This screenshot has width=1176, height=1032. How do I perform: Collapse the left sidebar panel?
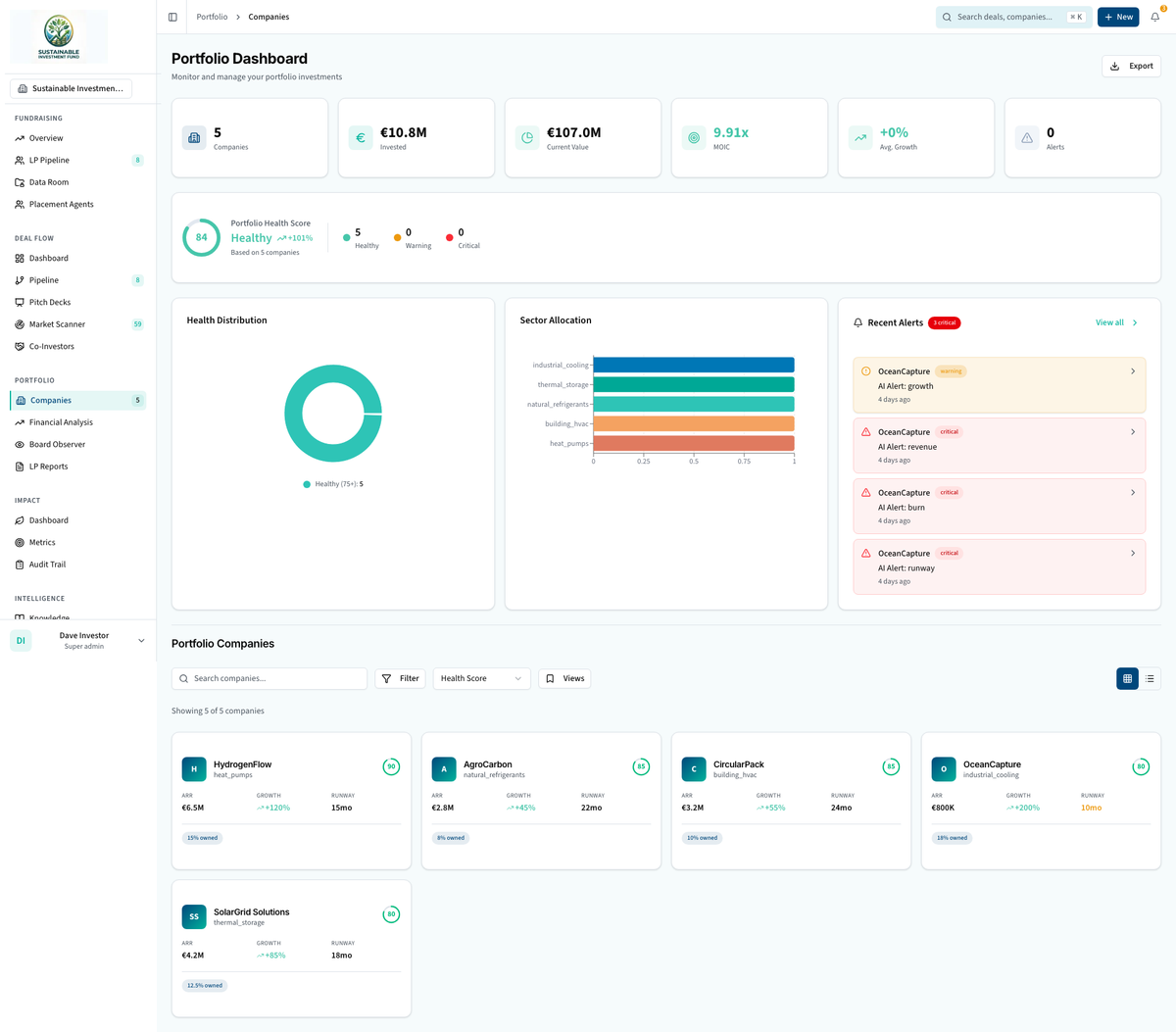[x=173, y=16]
